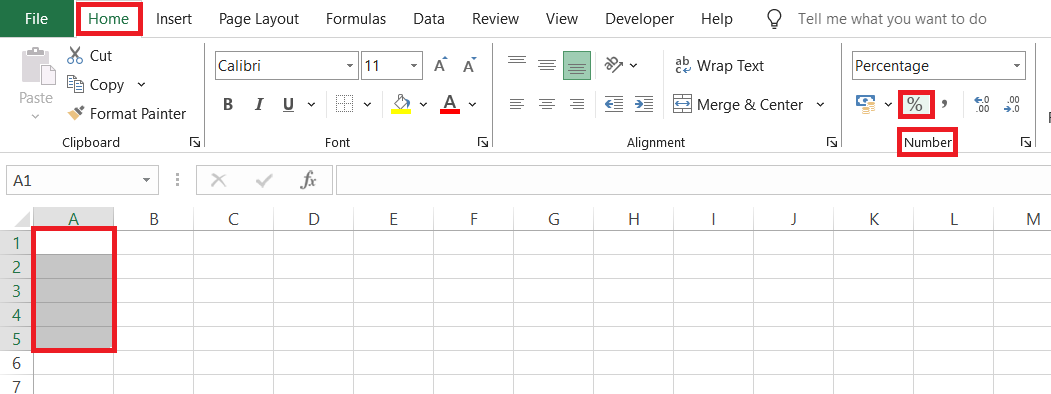Expand the Merge & Center dropdown
The image size is (1051, 394).
point(820,105)
